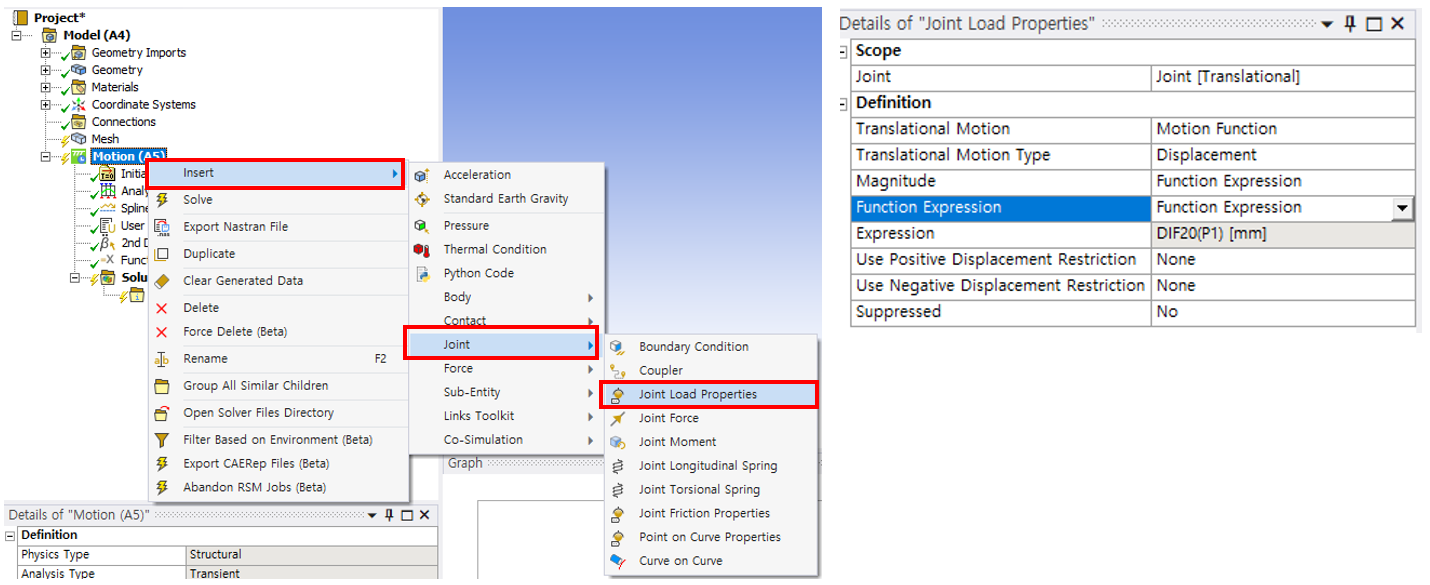1430x585 pixels.
Task: Click the Joint Friction Properties icon
Action: 618,514
